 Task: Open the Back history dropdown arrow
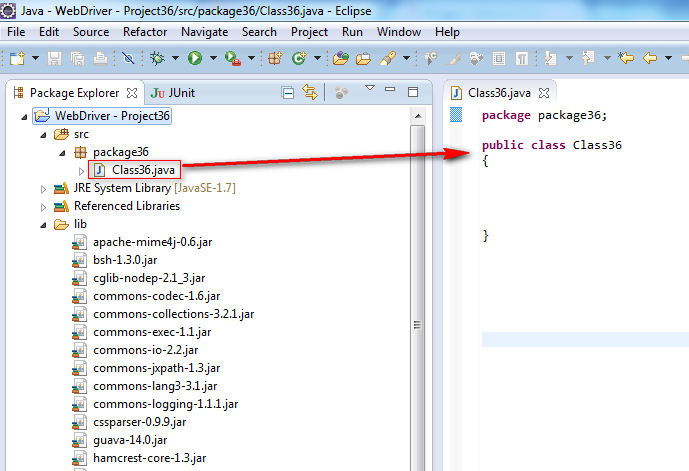click(668, 58)
